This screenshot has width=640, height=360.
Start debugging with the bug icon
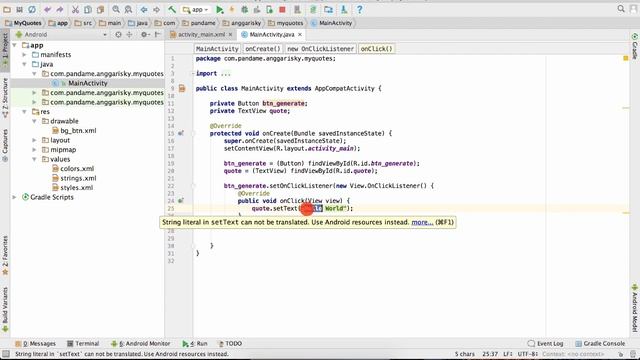[x=244, y=9]
